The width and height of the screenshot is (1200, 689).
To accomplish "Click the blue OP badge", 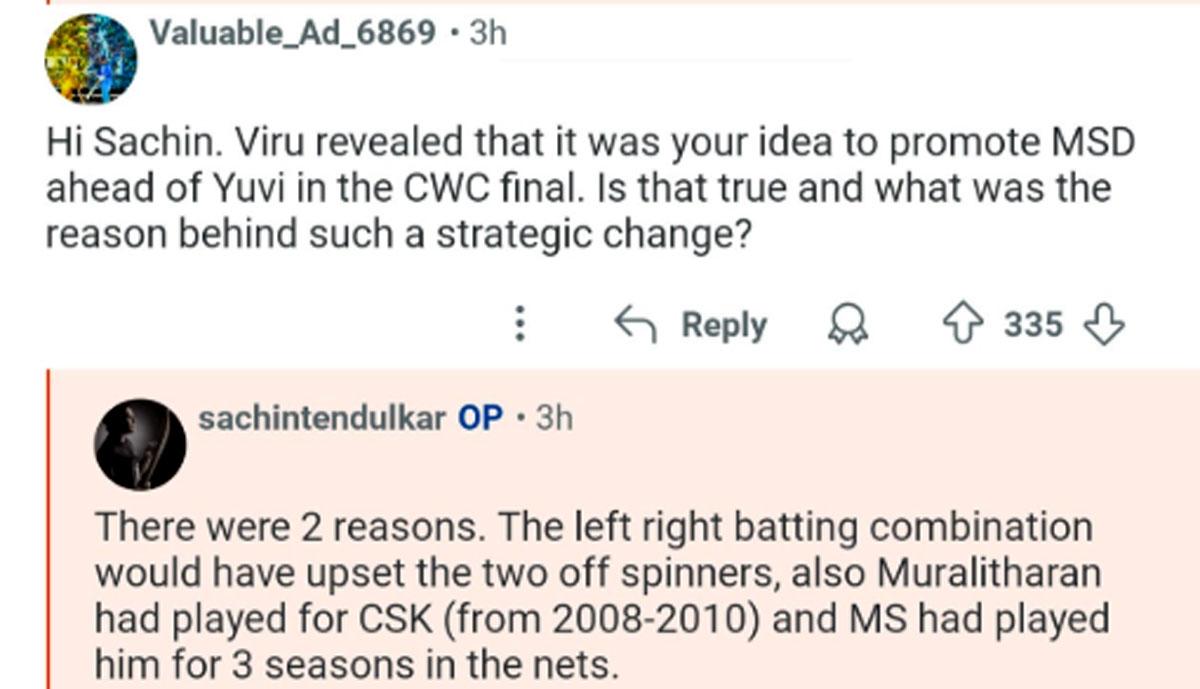I will click(x=480, y=418).
